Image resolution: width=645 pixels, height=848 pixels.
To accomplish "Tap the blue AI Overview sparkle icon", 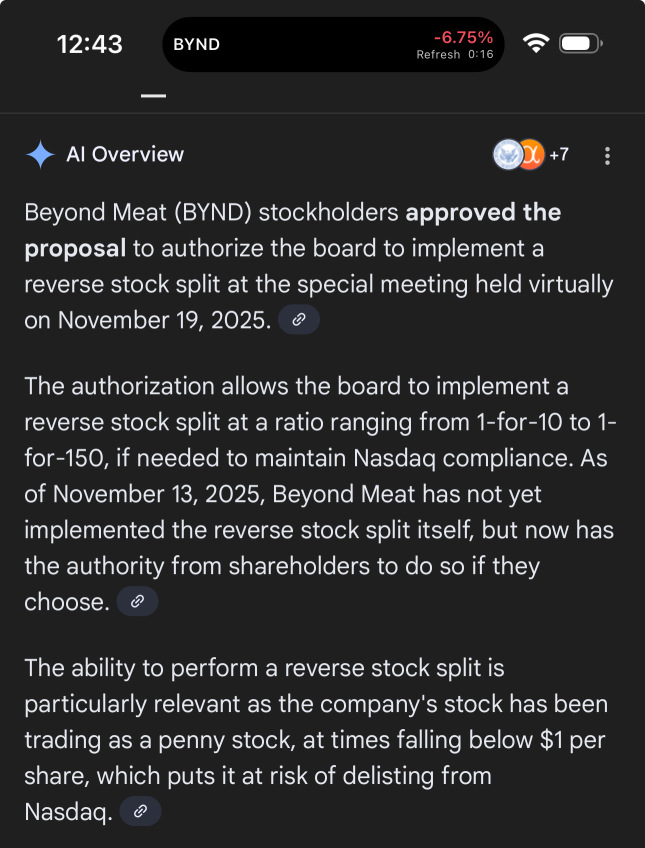I will tap(40, 155).
